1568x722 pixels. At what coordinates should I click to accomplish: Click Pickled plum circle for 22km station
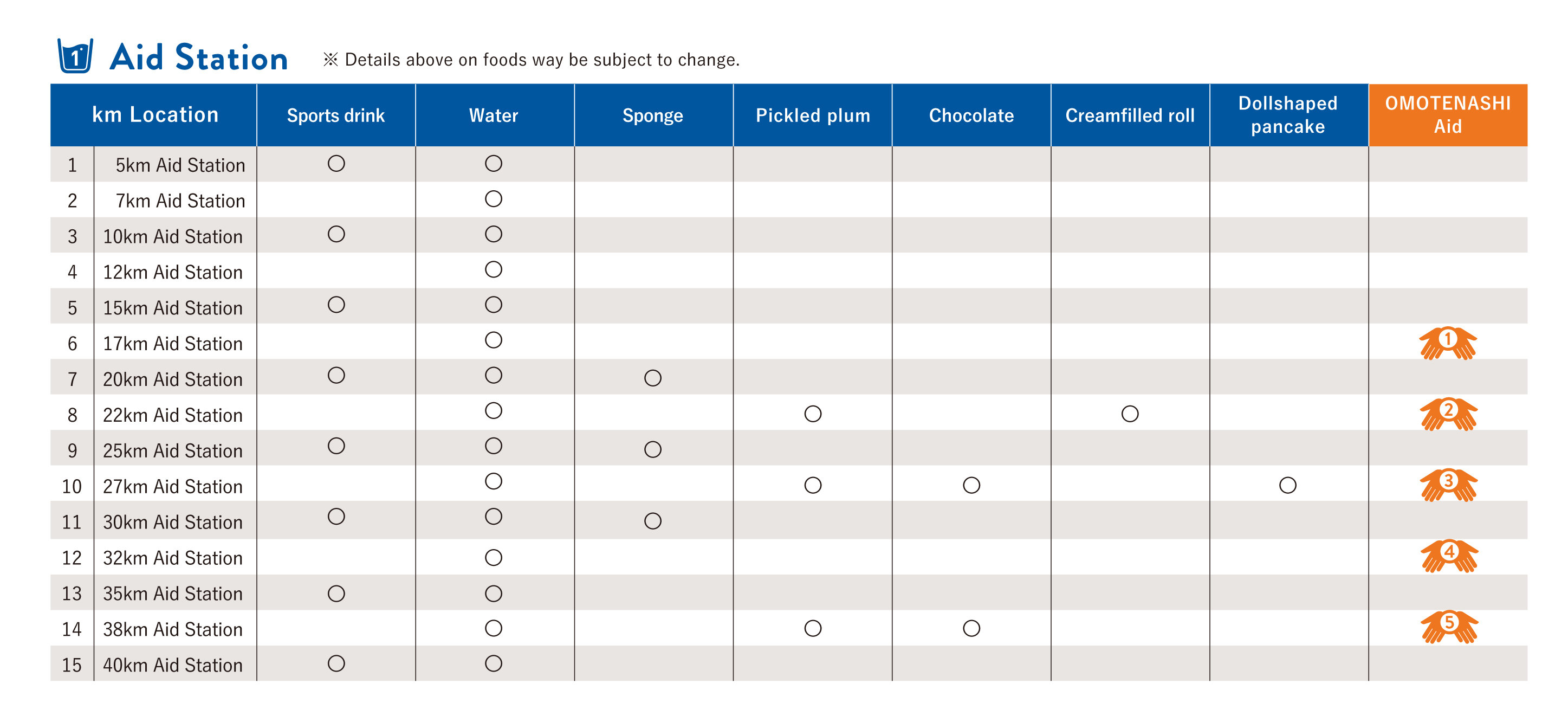coord(813,414)
